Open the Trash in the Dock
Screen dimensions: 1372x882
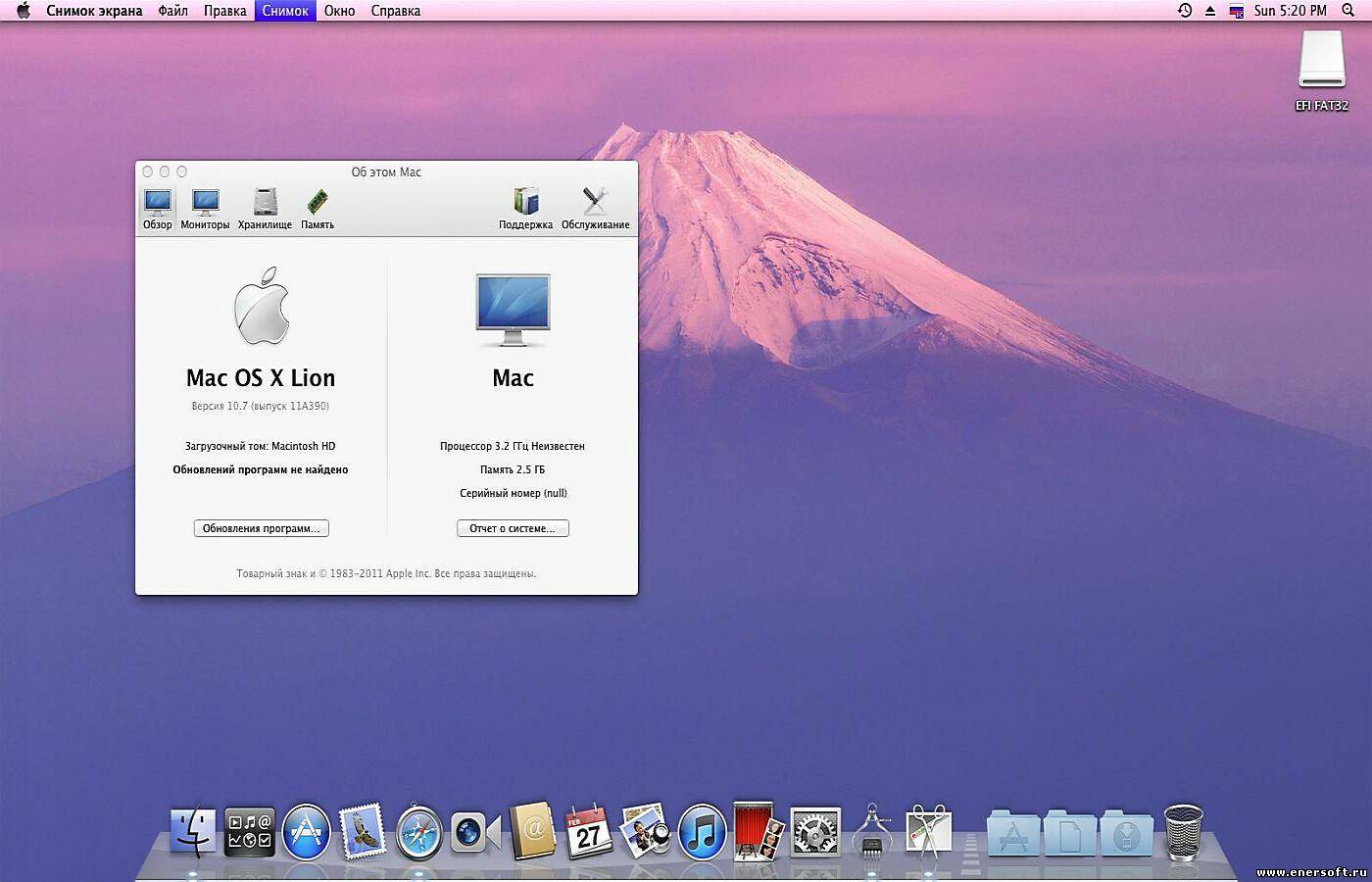(x=1183, y=833)
